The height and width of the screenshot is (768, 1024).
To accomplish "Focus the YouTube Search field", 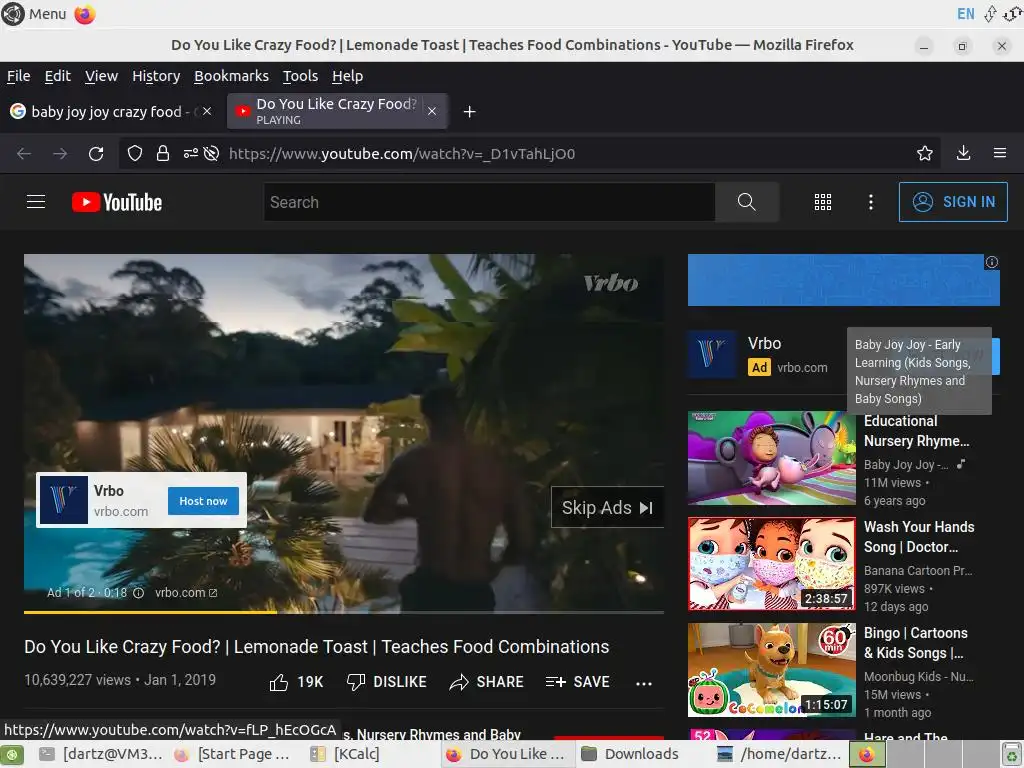I will click(x=489, y=202).
